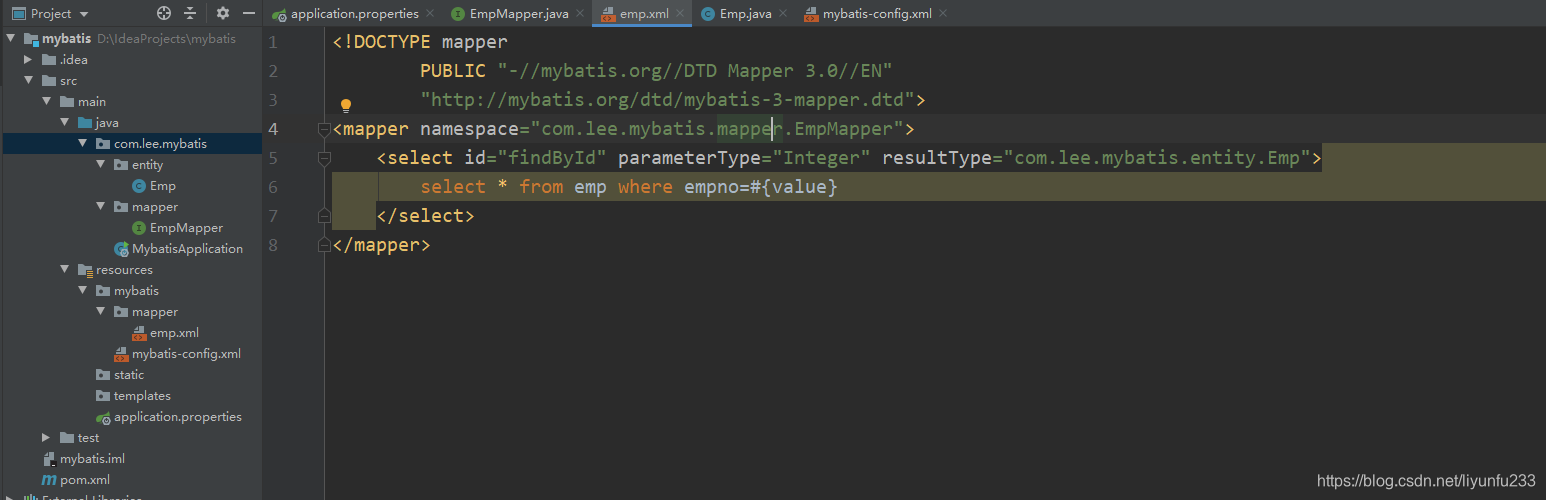Select emp.xml in project tree
This screenshot has width=1546, height=500.
tap(174, 333)
